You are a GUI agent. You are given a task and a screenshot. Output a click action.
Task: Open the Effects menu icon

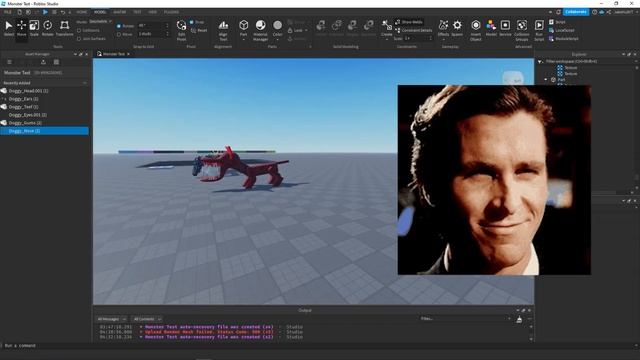tap(443, 25)
